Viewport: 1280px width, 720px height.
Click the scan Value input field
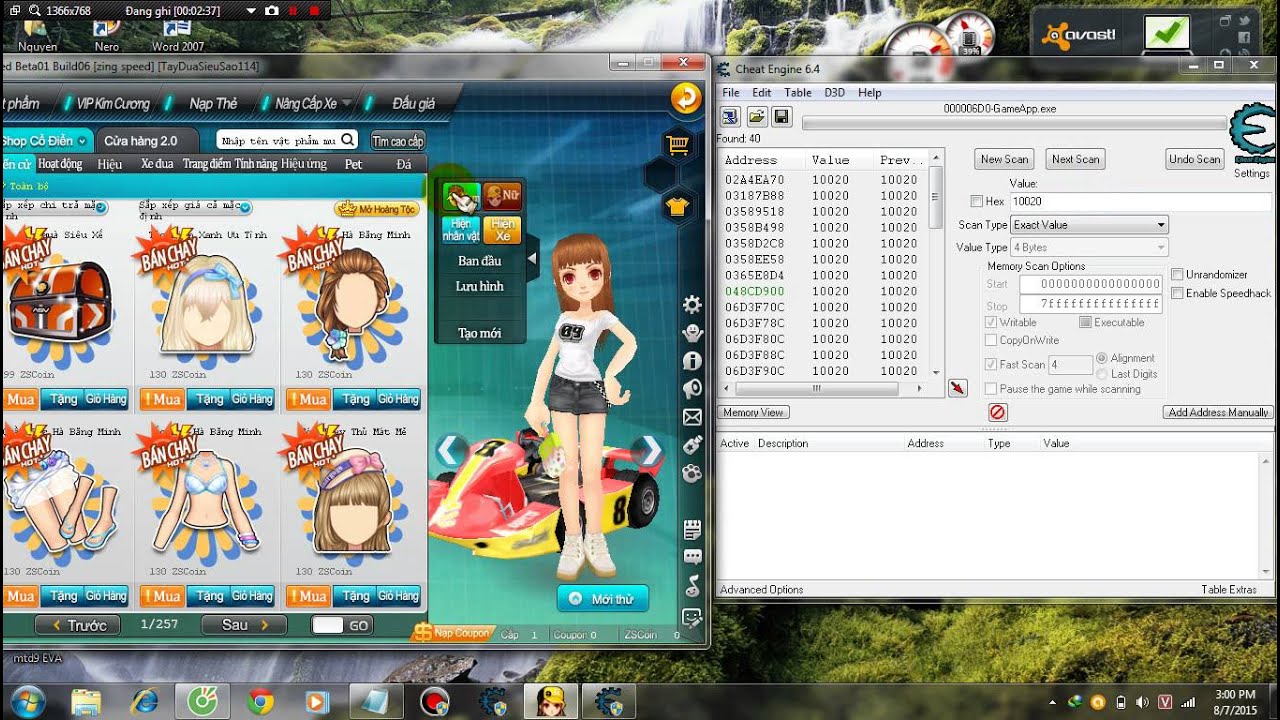[x=1140, y=201]
